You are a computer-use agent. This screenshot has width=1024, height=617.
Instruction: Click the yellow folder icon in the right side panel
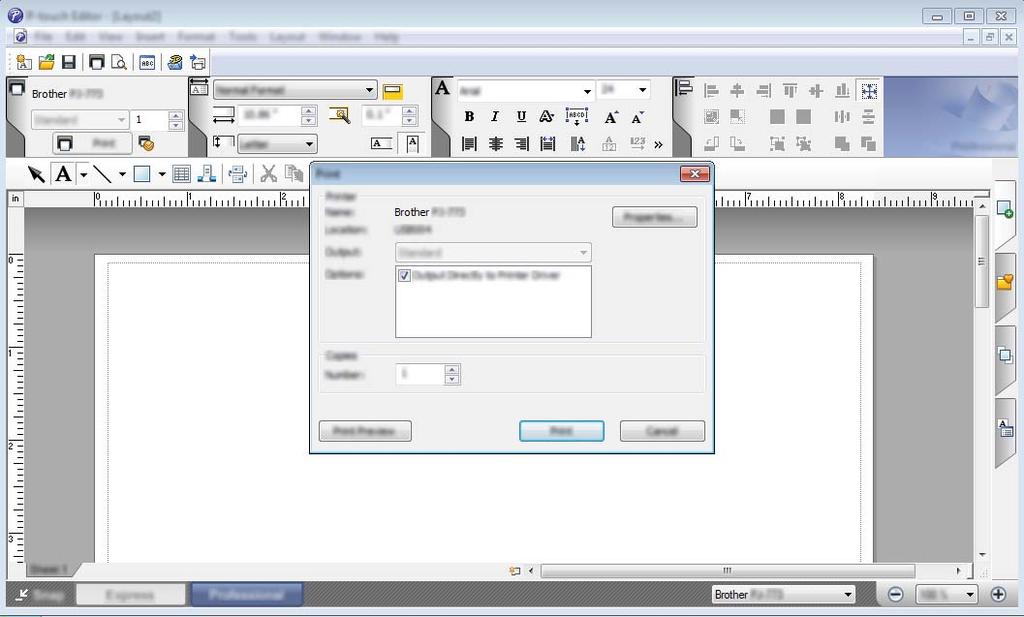pos(1004,282)
